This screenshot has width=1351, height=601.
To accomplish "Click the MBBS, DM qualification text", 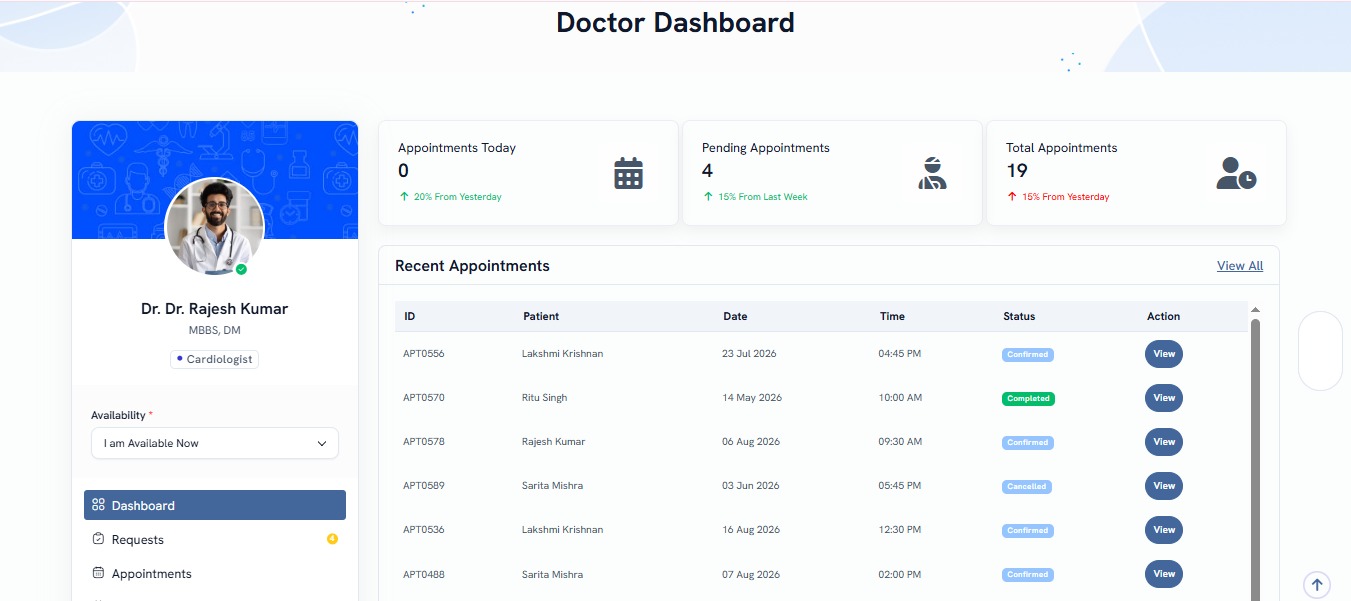I will 214,330.
